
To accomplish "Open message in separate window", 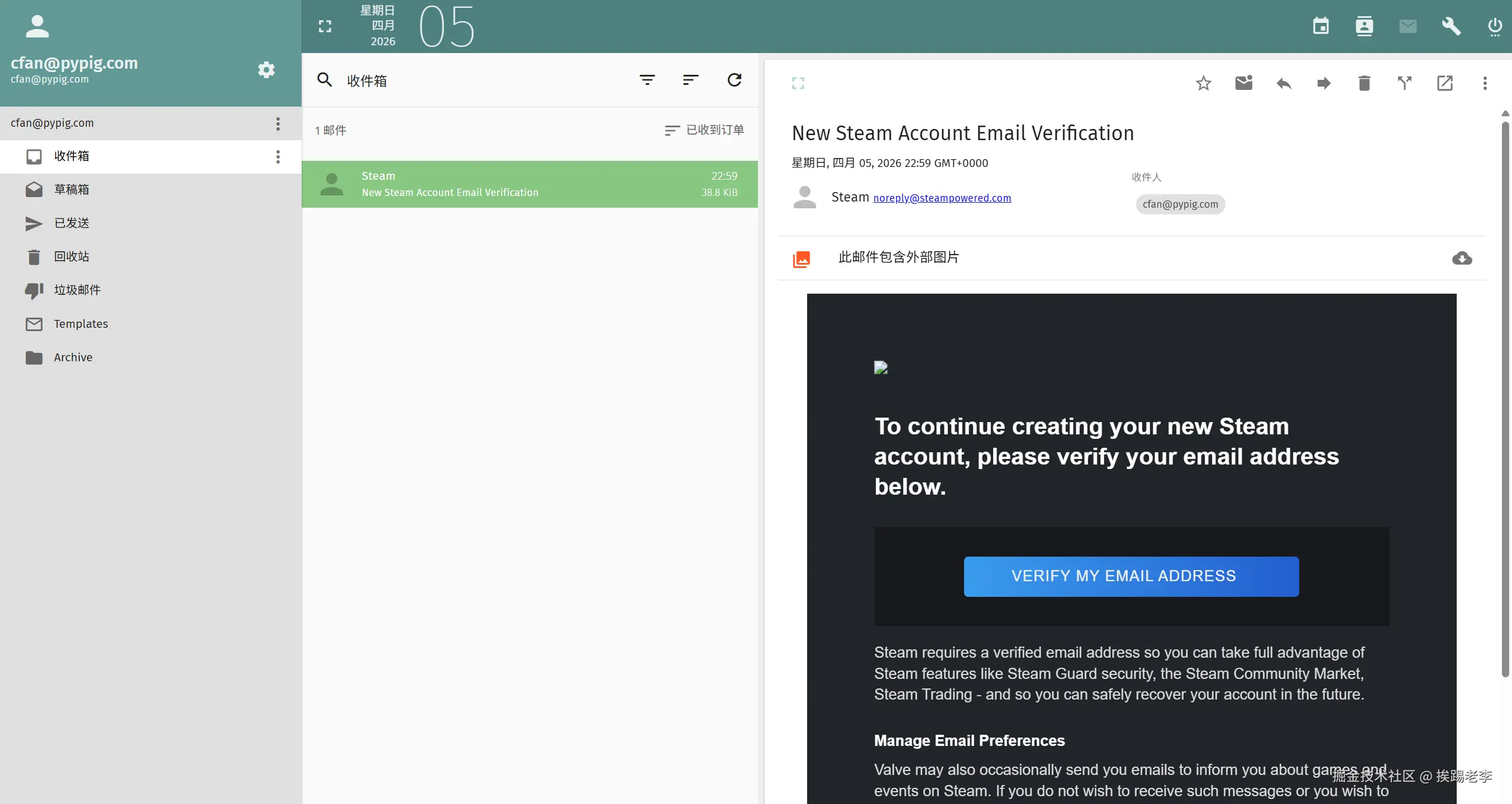I will tap(1444, 83).
